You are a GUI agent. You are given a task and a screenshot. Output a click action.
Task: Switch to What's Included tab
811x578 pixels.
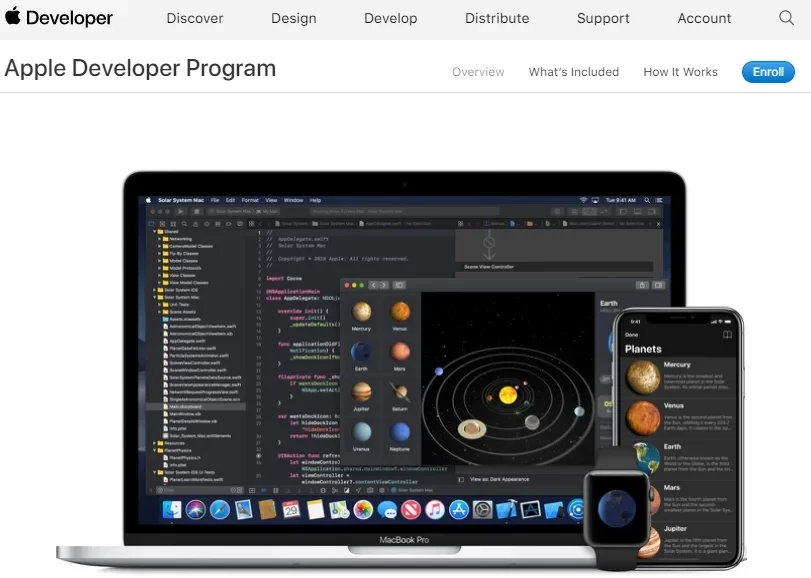click(574, 72)
